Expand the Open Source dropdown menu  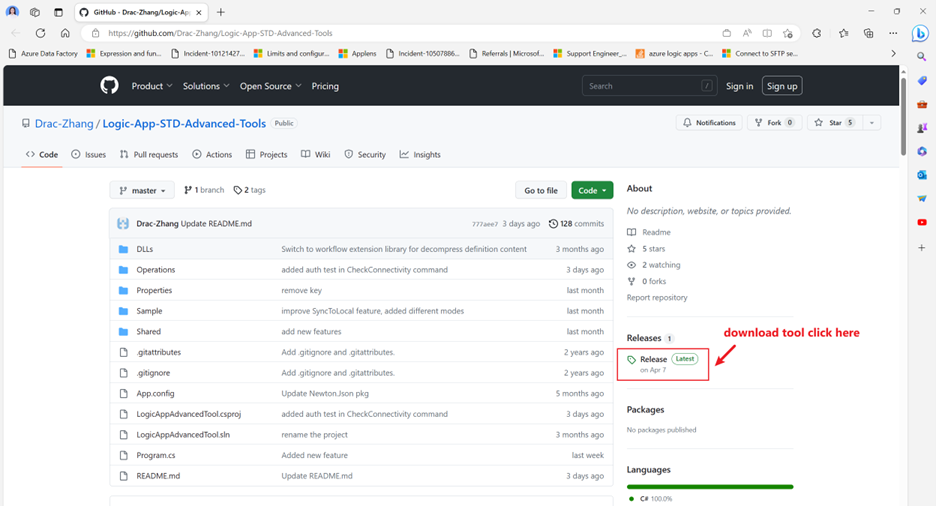(270, 86)
